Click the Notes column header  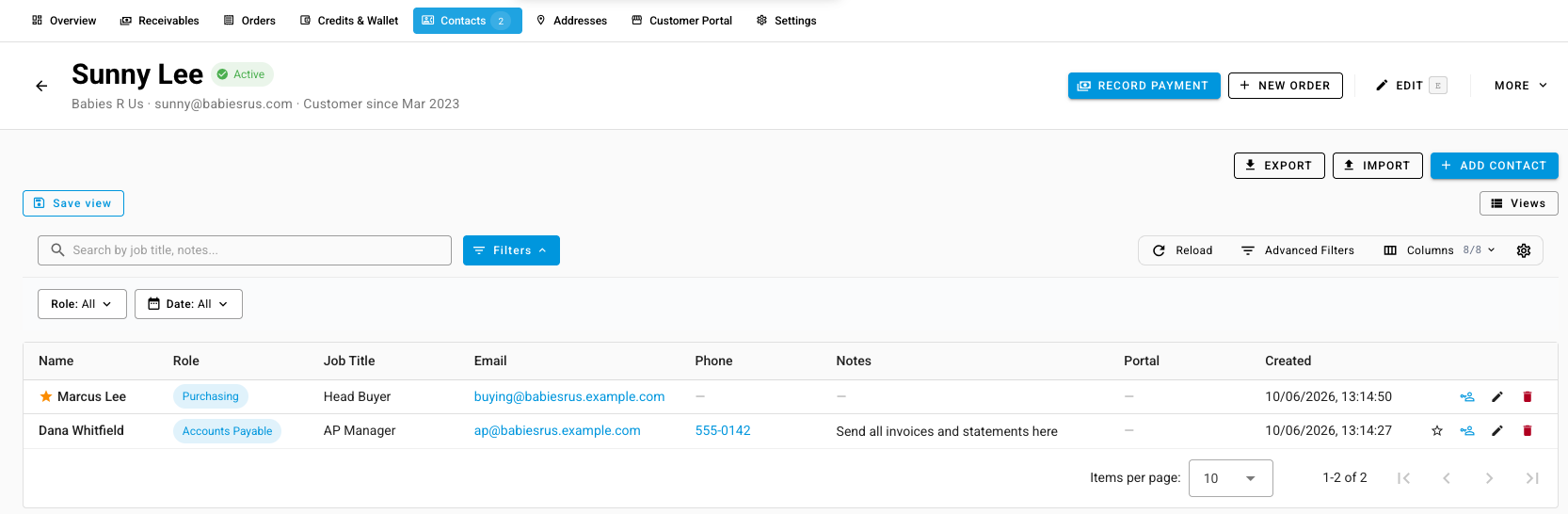point(854,361)
